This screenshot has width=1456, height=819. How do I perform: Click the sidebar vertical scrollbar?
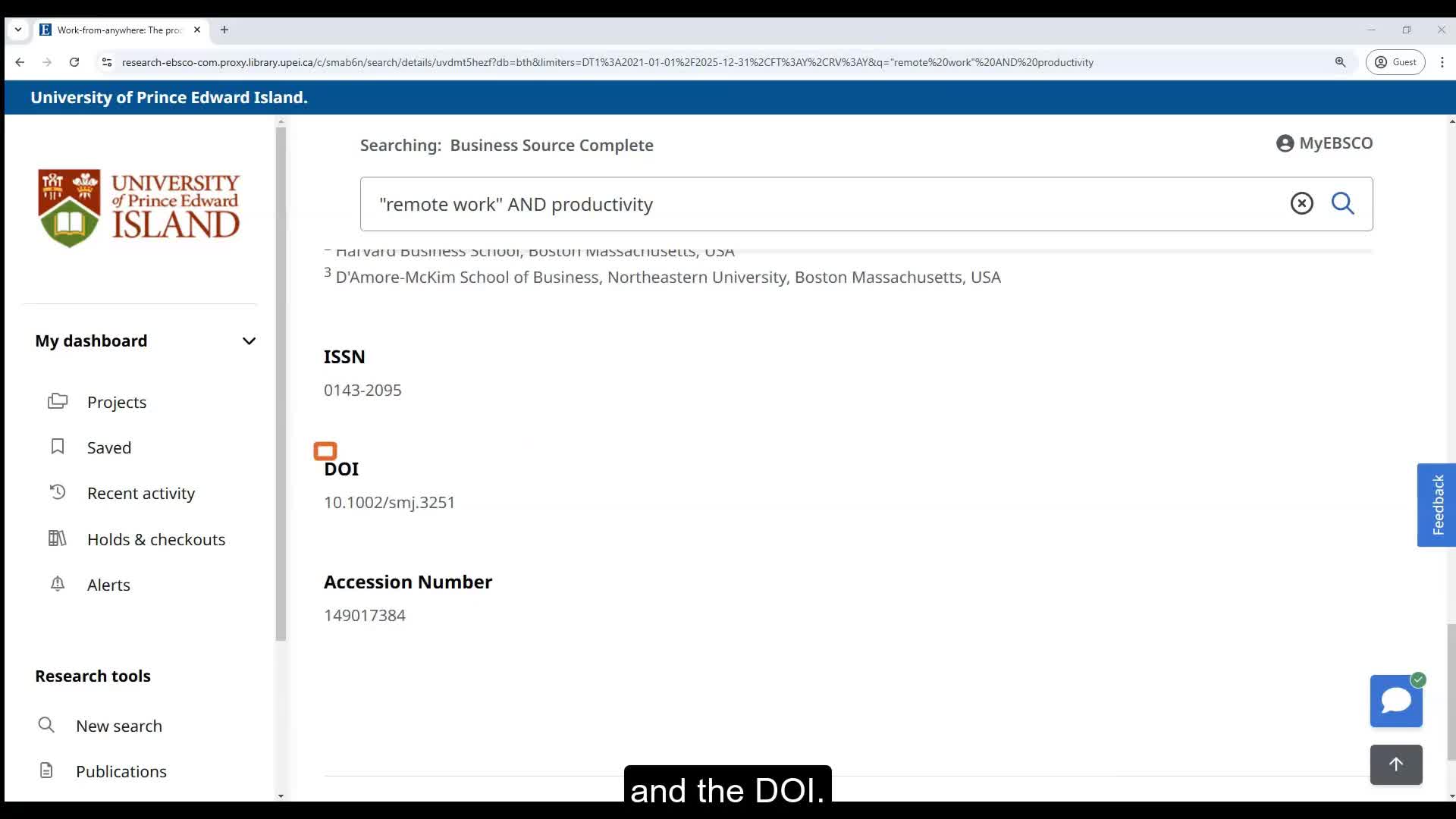tap(281, 379)
